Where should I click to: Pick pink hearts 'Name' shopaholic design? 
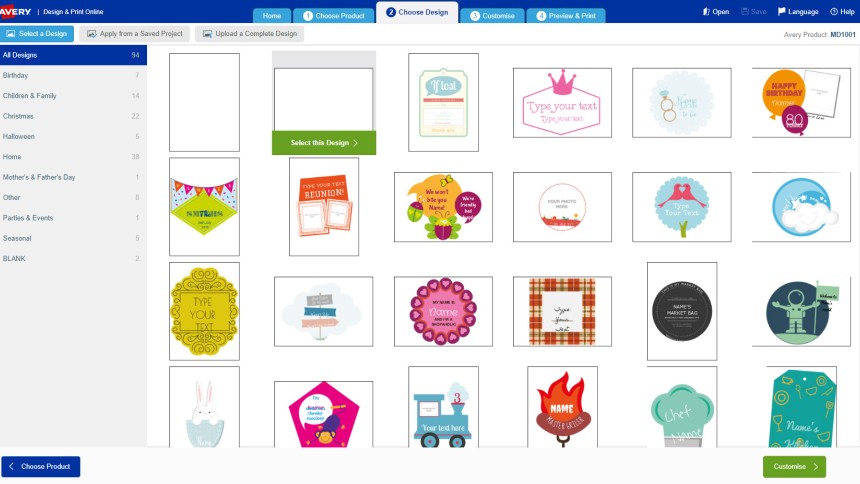coord(443,312)
